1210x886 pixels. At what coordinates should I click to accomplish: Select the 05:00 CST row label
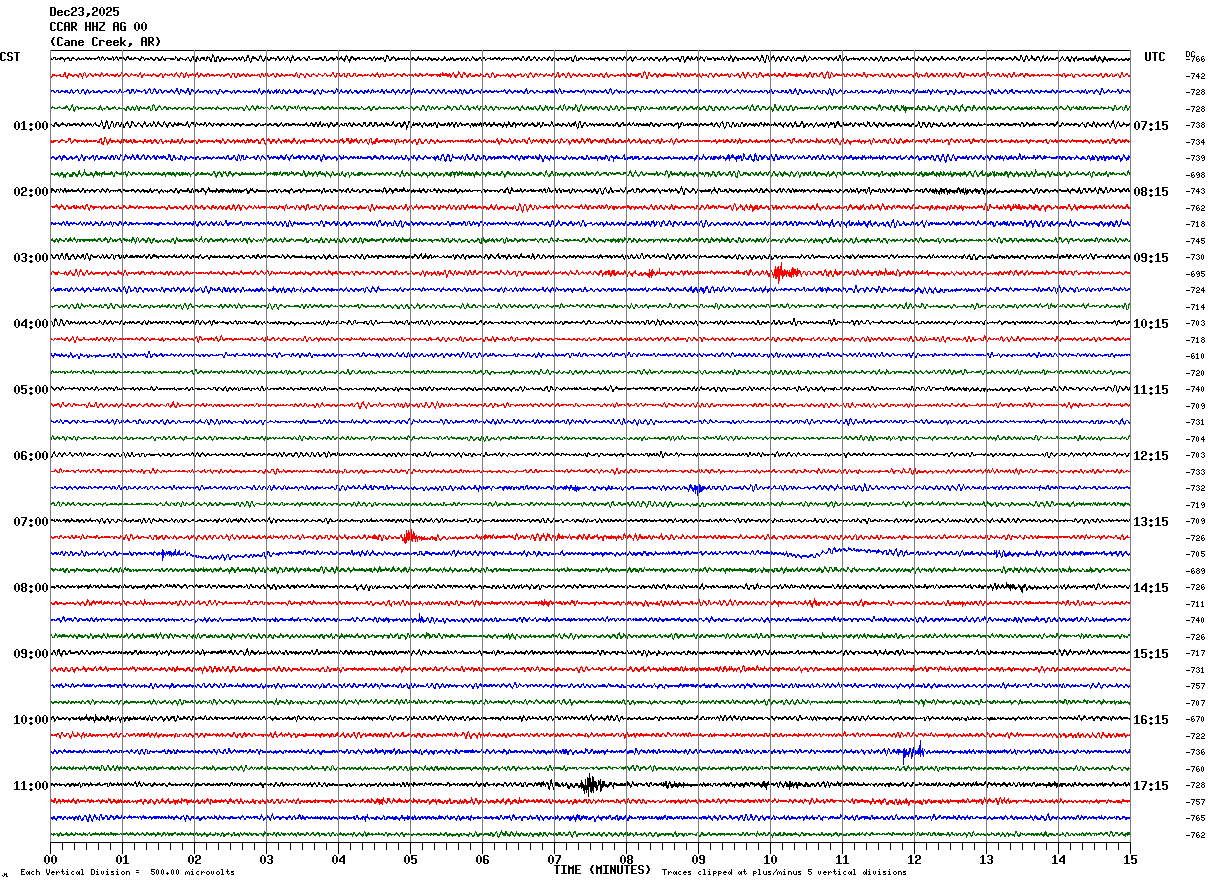point(31,390)
